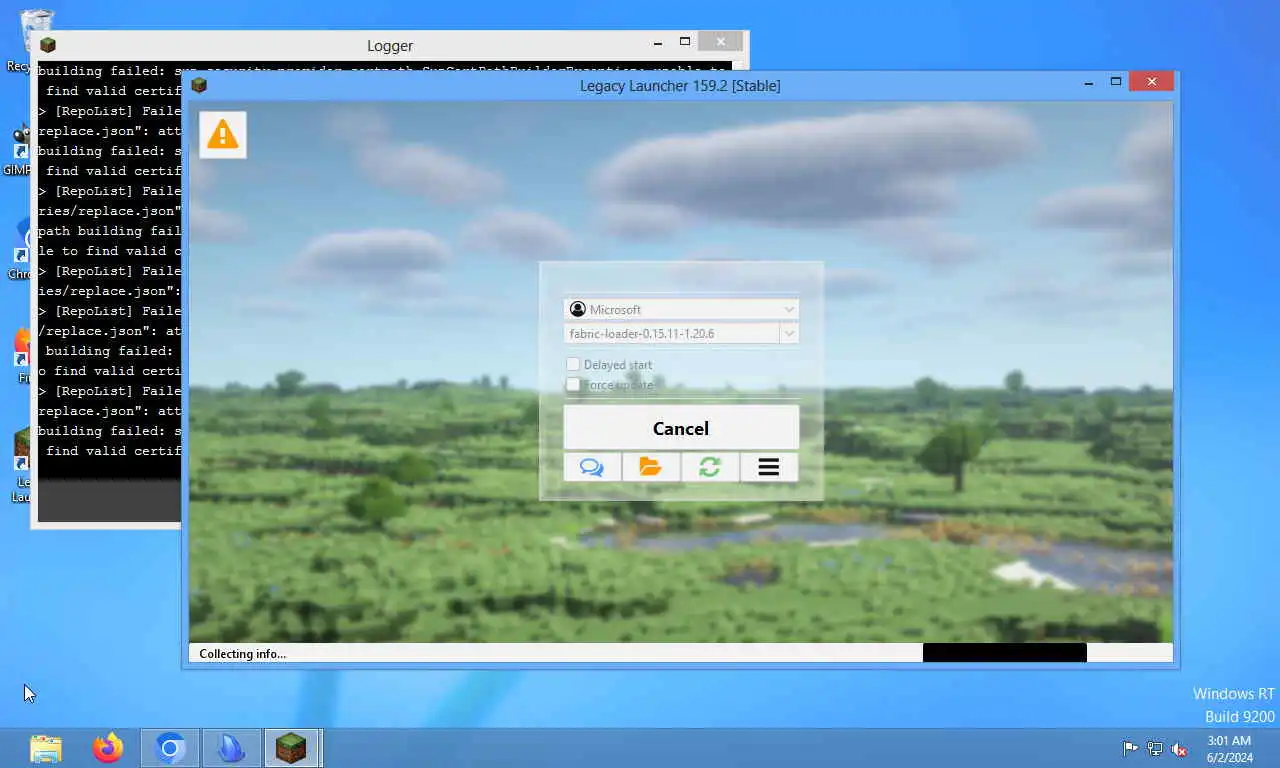1280x768 pixels.
Task: Click the Logger window title bar icon
Action: pyautogui.click(x=47, y=45)
